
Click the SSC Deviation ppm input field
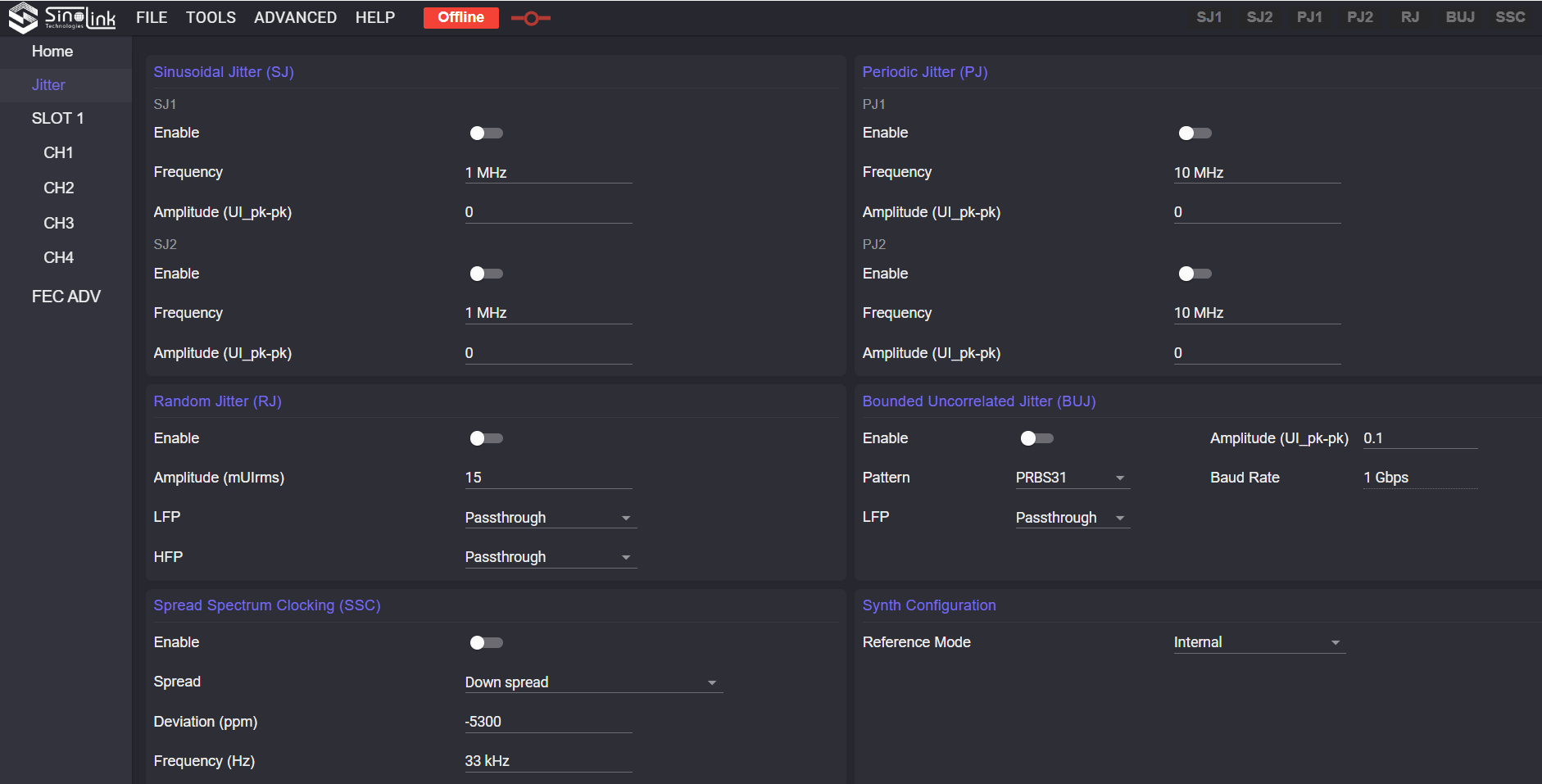548,722
